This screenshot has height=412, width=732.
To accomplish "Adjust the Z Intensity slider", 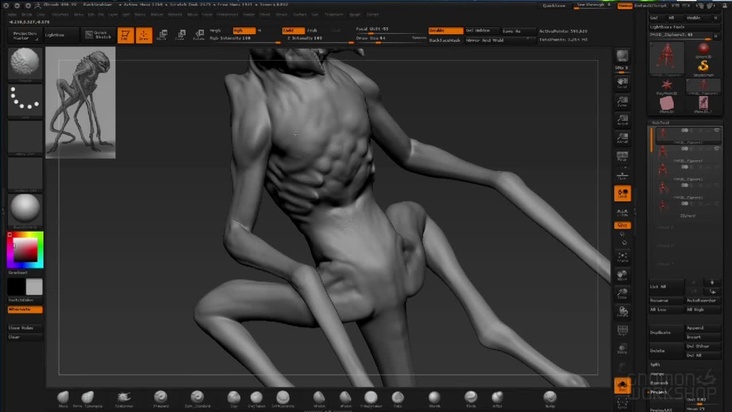I will 319,39.
